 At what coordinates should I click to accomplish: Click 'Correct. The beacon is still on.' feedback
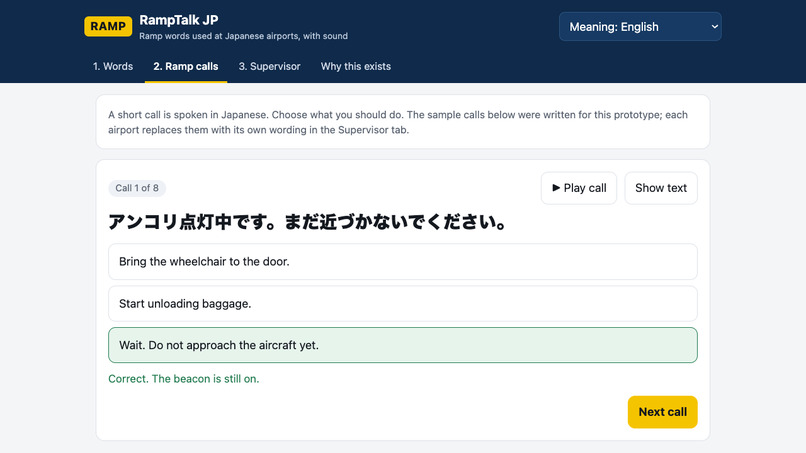(184, 379)
